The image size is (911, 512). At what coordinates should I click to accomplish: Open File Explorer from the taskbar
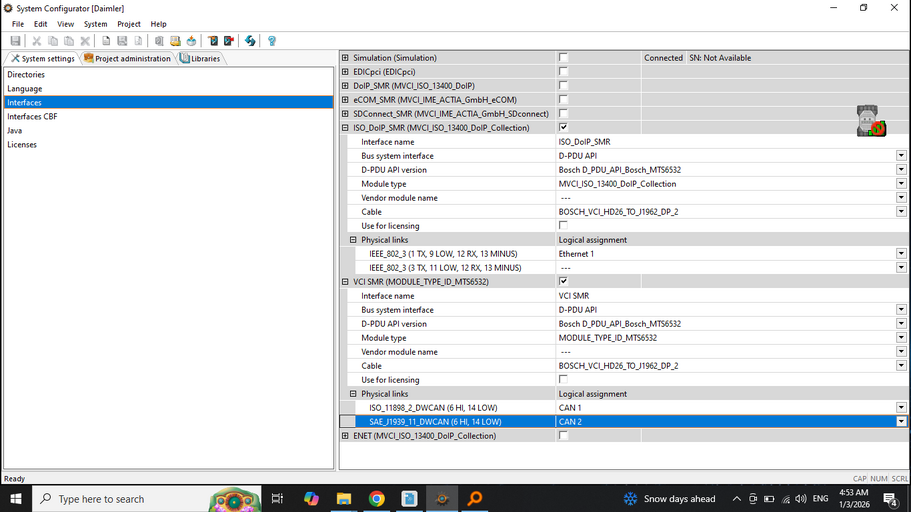coord(344,499)
